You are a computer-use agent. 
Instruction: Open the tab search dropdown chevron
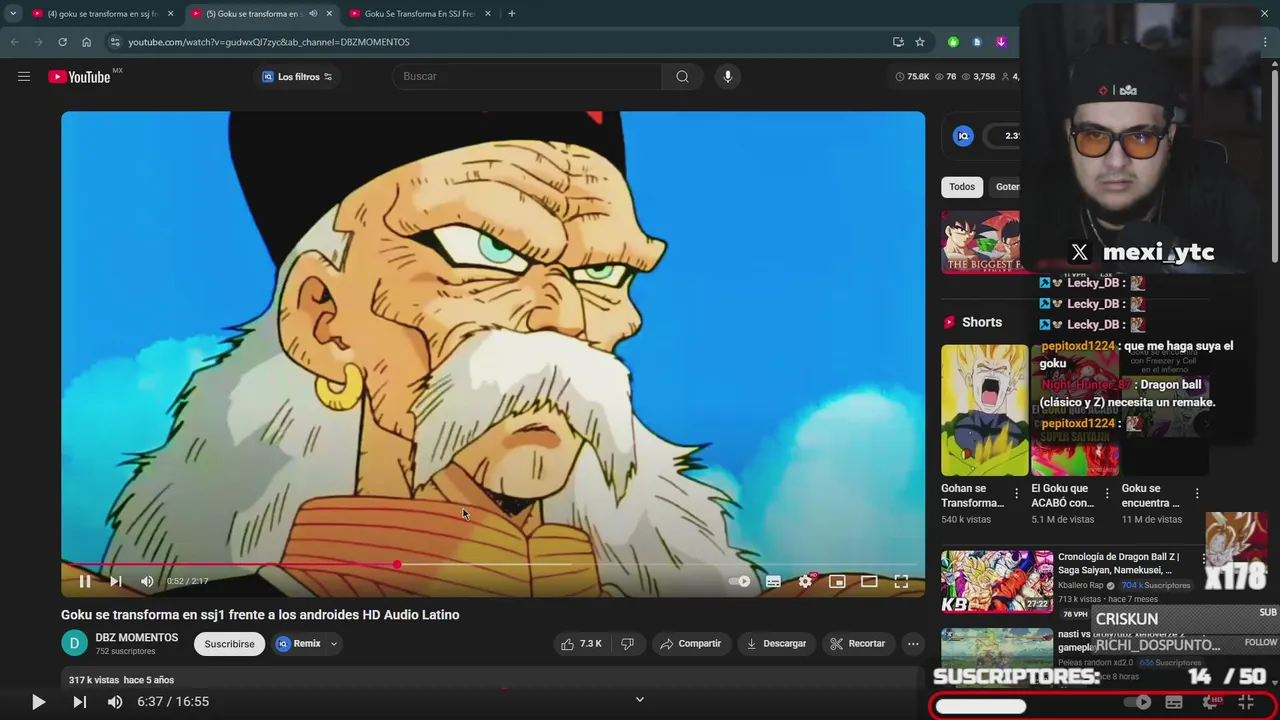coord(13,14)
